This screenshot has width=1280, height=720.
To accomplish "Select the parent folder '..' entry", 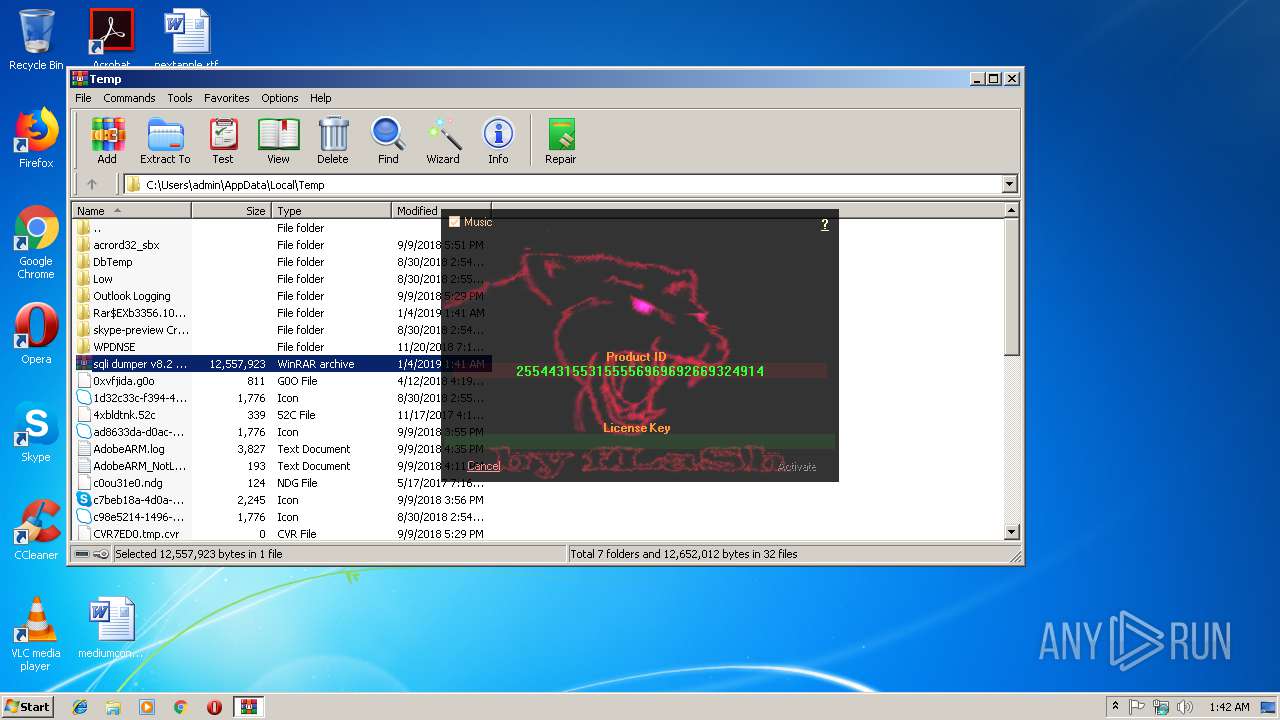I will tap(97, 228).
